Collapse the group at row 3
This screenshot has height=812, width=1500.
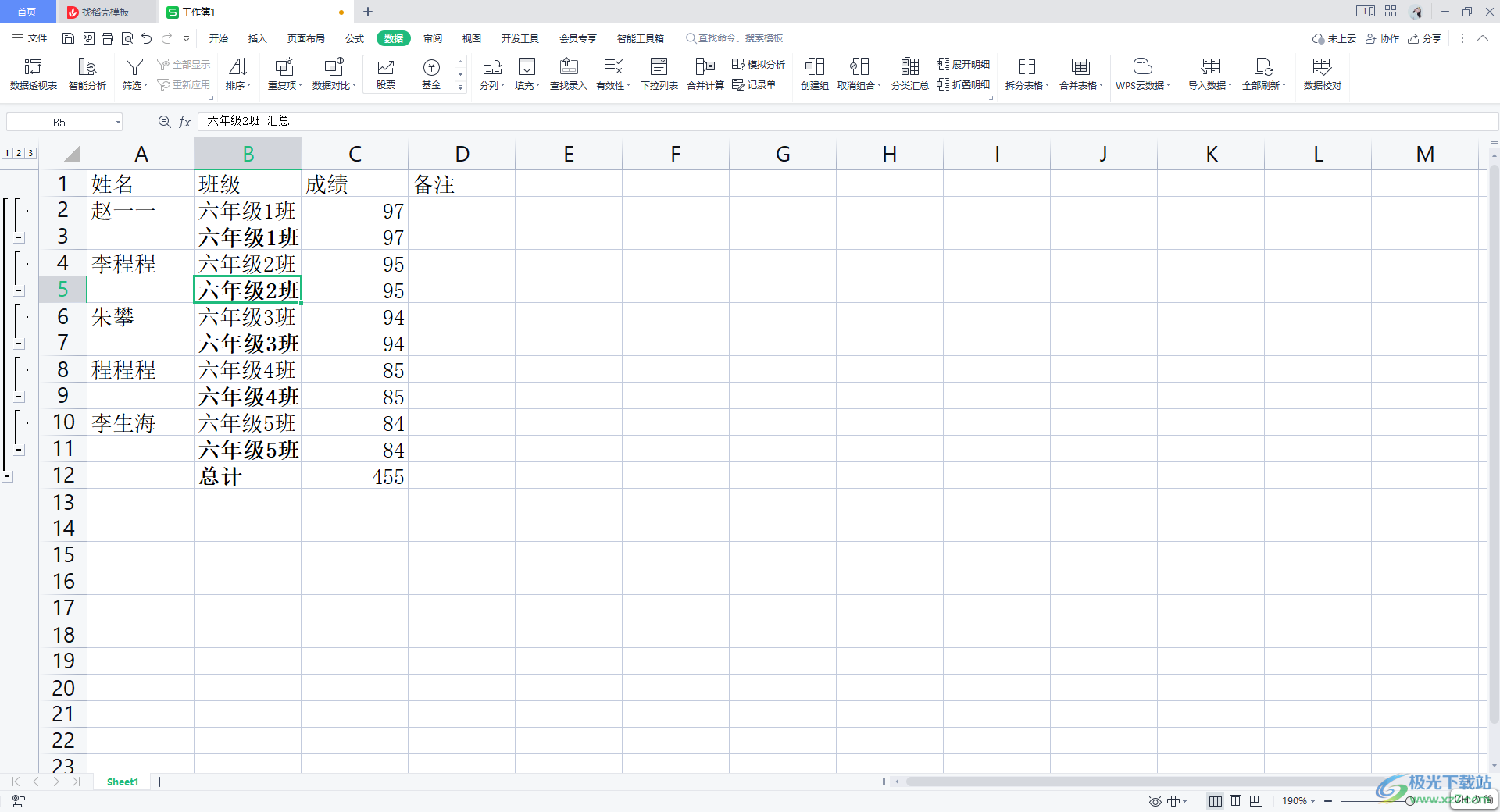coord(20,237)
